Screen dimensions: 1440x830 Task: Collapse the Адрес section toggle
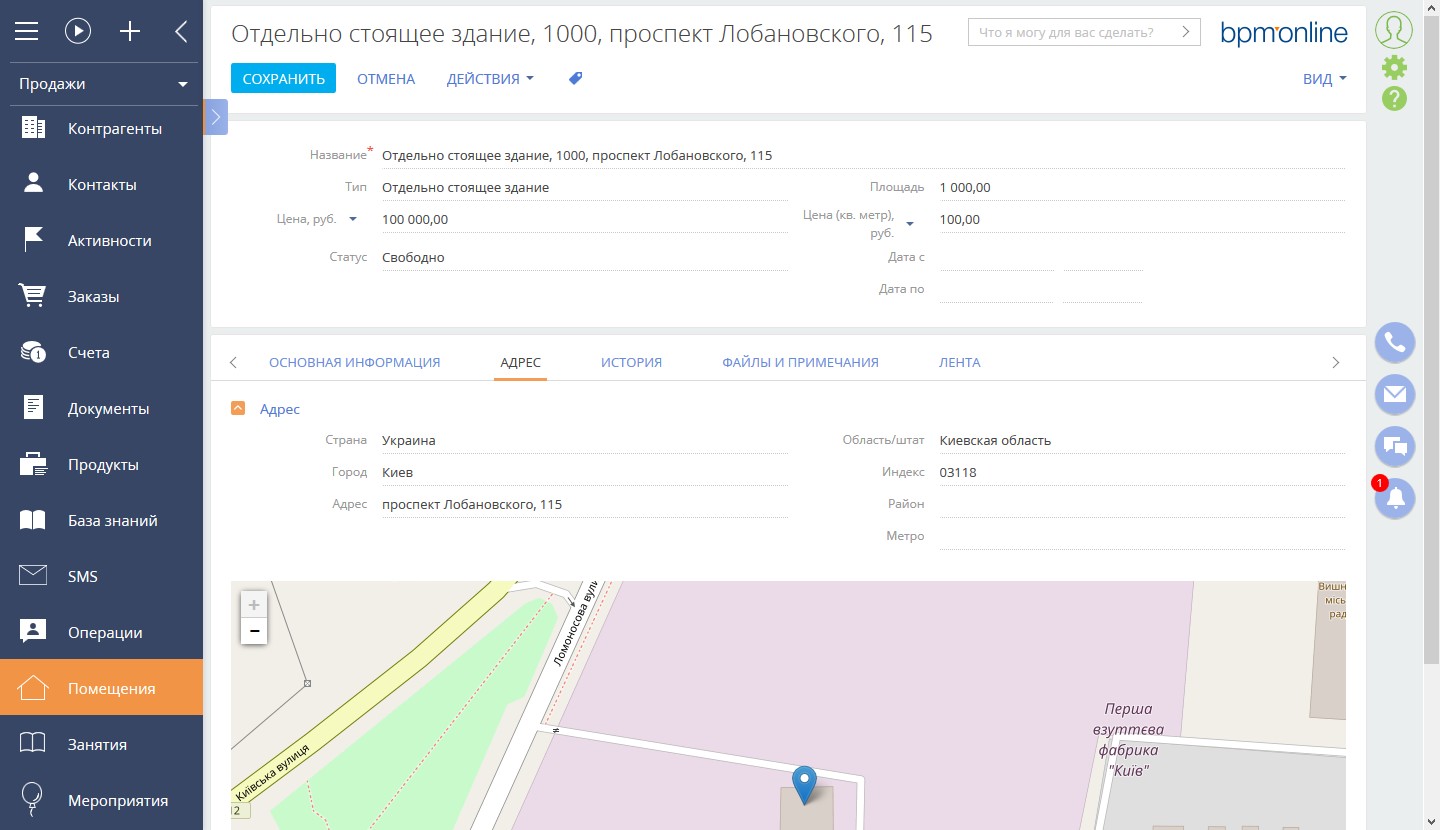coord(238,408)
